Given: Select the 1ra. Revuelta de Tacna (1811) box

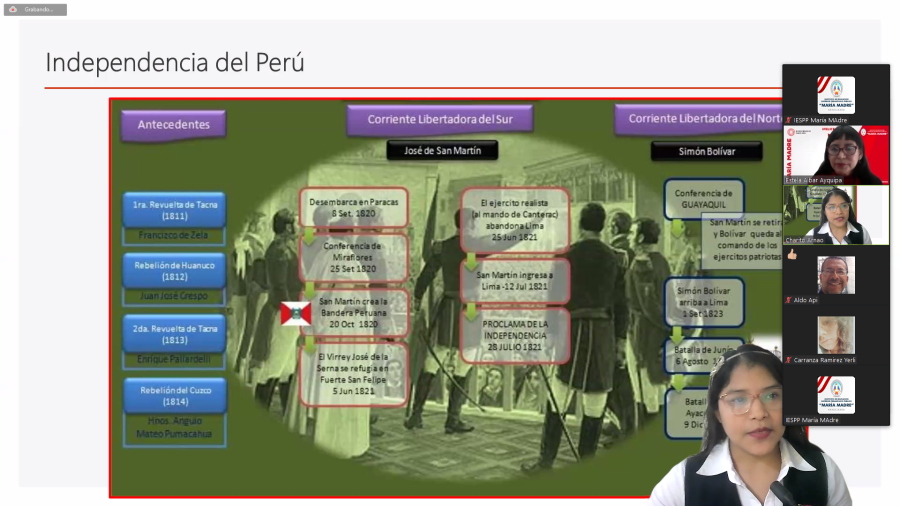Looking at the screenshot, I should pyautogui.click(x=175, y=209).
